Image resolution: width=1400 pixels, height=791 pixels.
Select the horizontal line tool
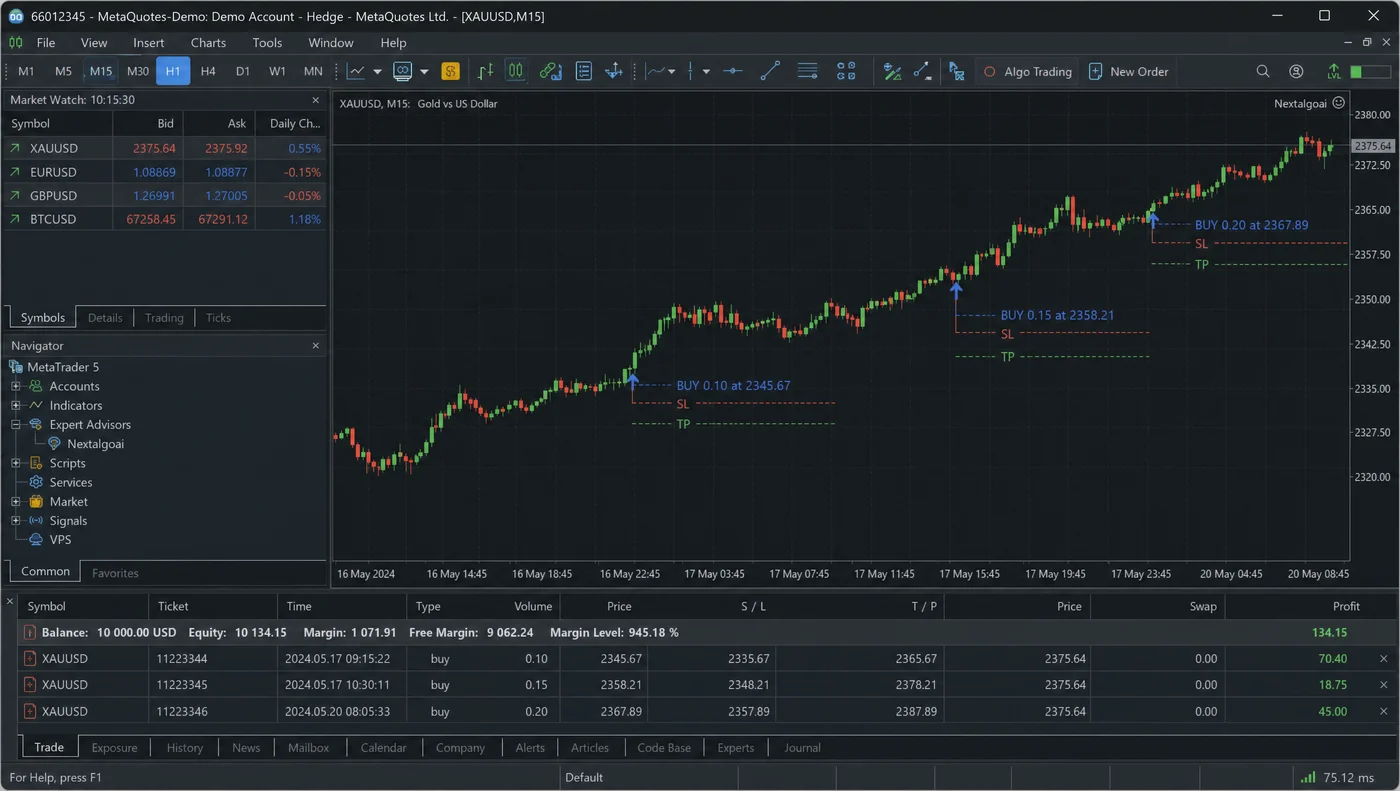pyautogui.click(x=733, y=71)
